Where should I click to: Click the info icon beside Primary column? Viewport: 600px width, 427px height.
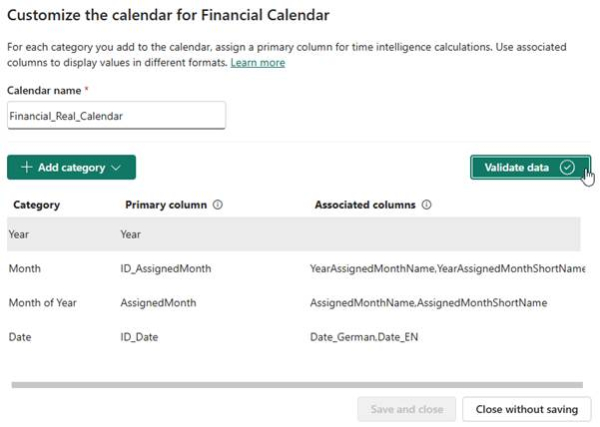pos(218,205)
